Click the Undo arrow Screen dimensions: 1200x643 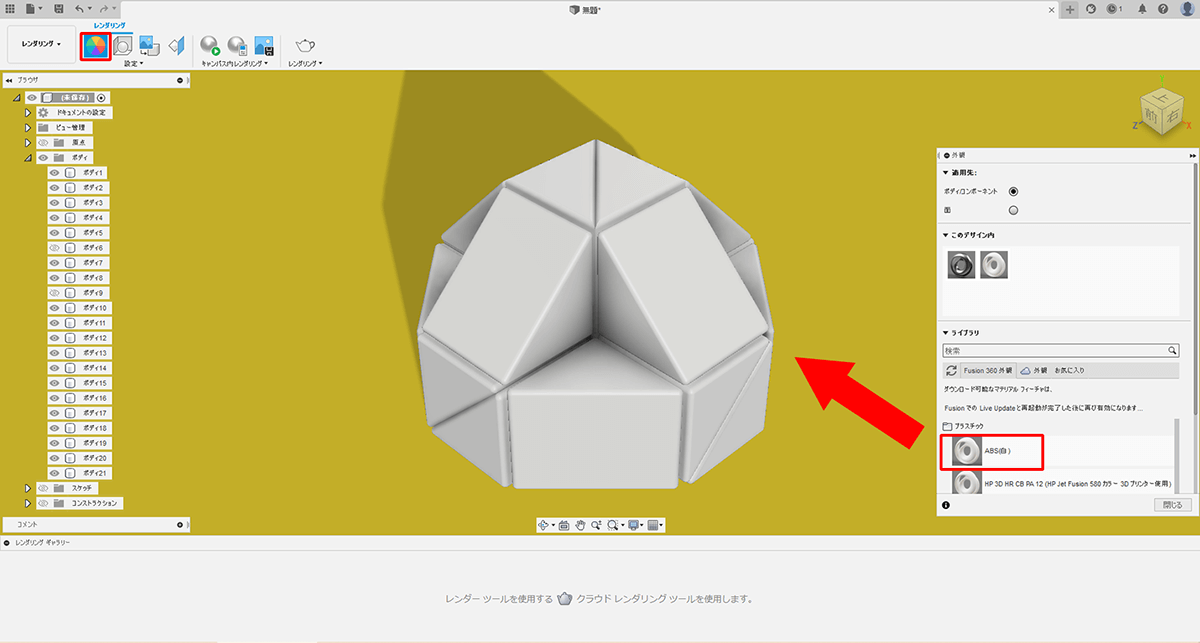pyautogui.click(x=80, y=8)
